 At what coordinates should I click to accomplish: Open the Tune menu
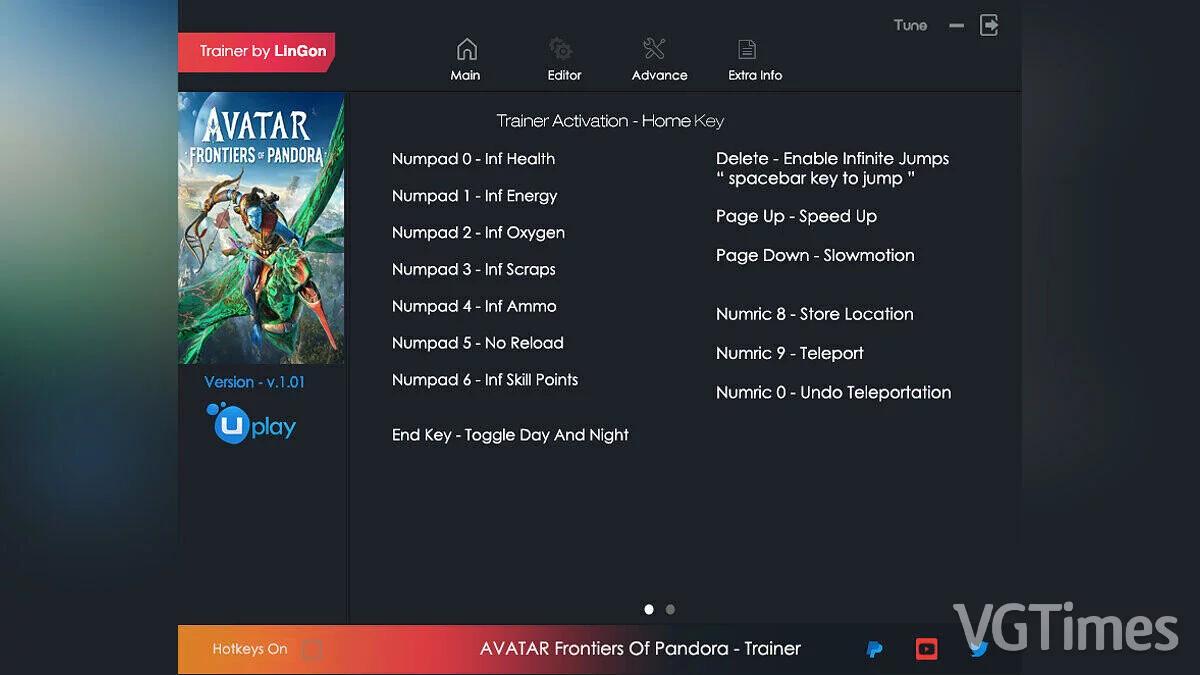coord(910,25)
